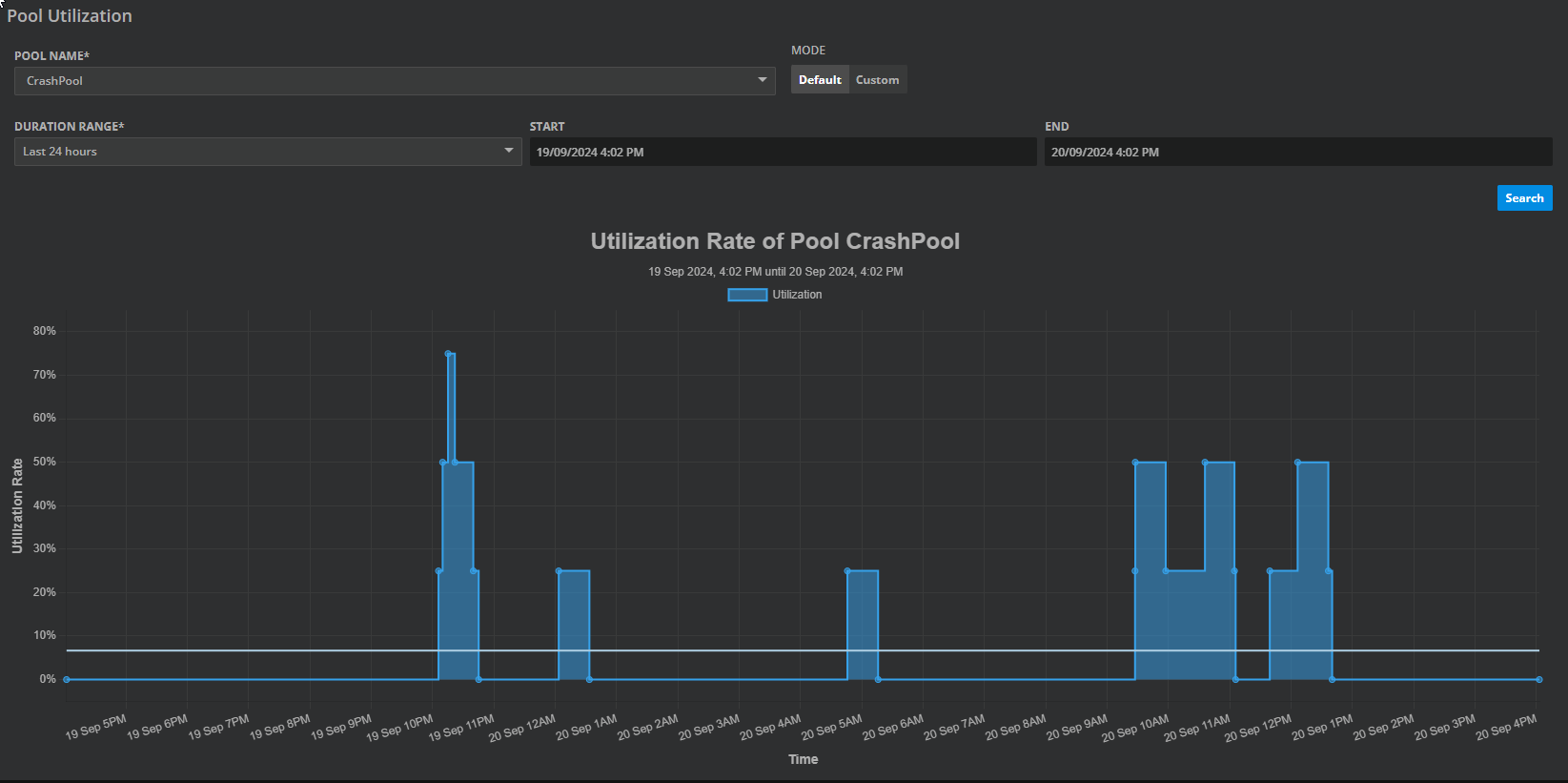Image resolution: width=1568 pixels, height=783 pixels.
Task: Click the Last 24 hours dropdown arrow
Action: pyautogui.click(x=508, y=151)
